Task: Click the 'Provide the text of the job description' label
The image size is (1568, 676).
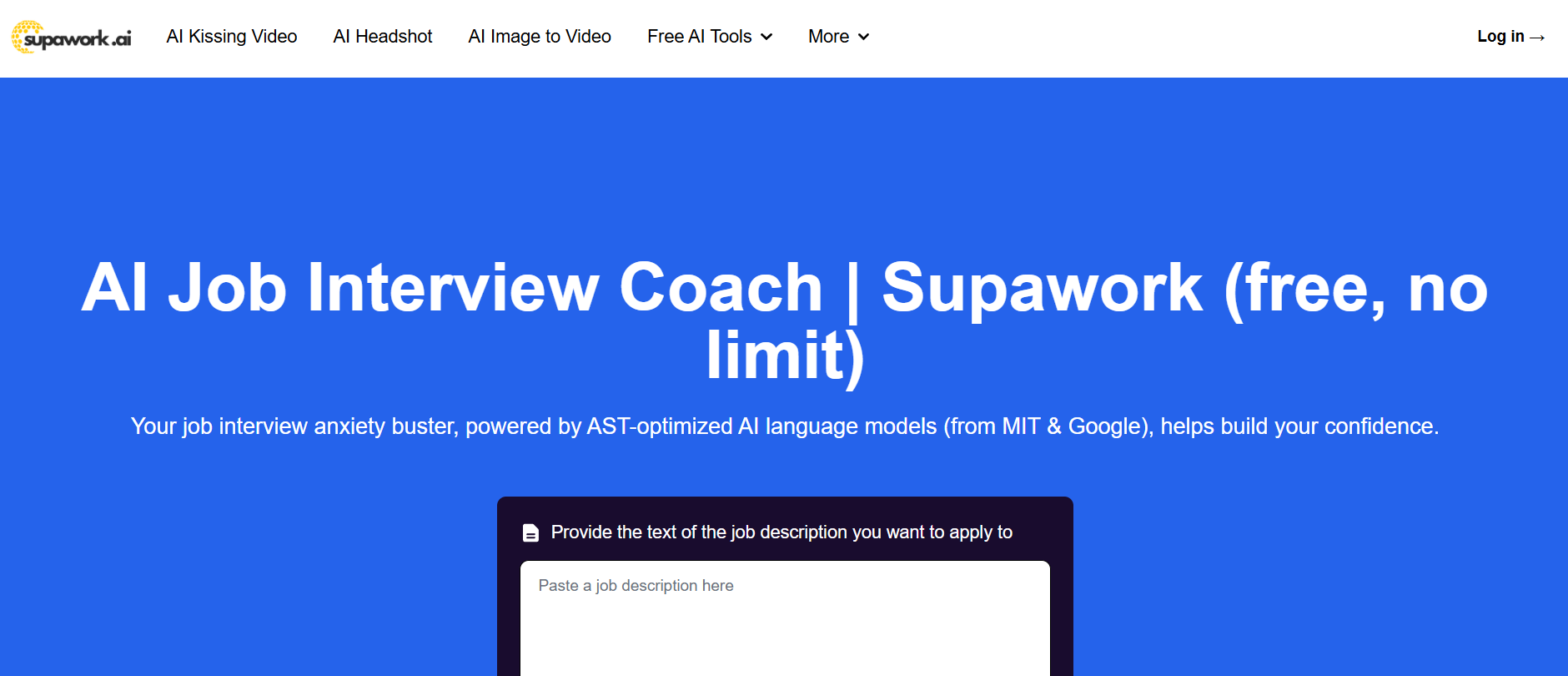Action: point(781,532)
